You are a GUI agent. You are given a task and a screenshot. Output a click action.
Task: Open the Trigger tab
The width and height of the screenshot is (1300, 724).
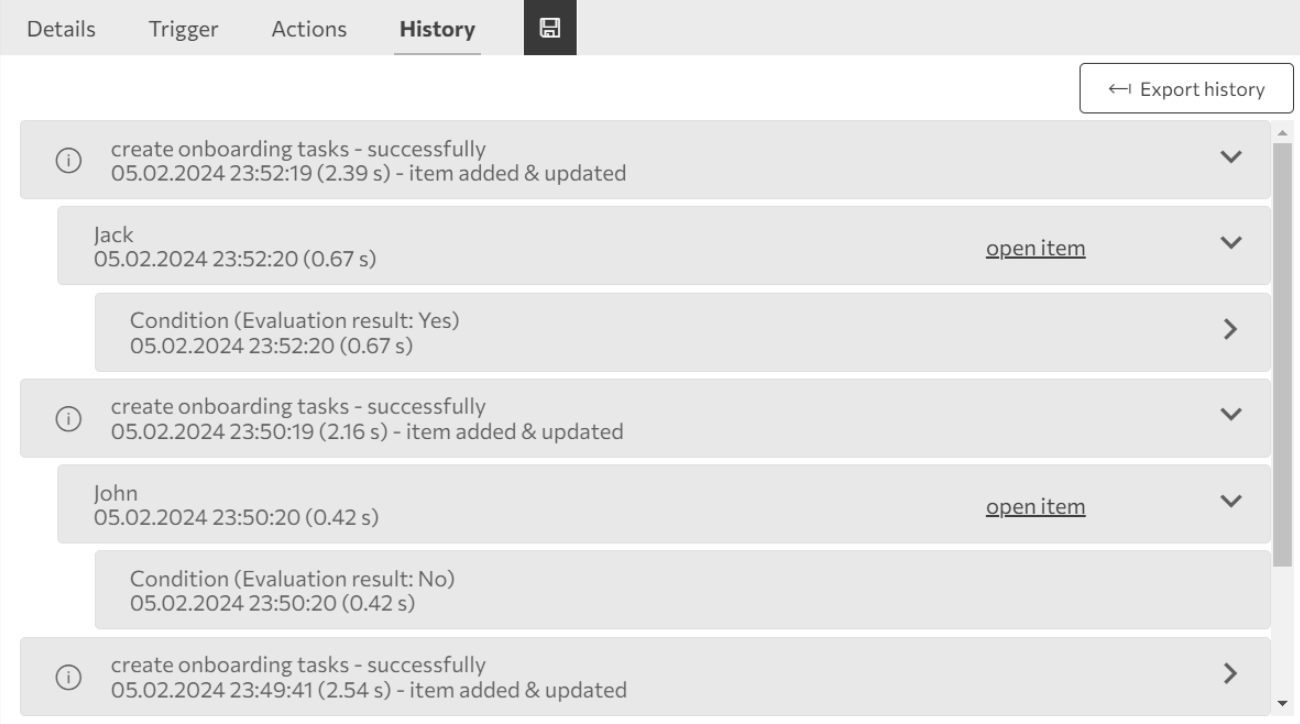183,29
